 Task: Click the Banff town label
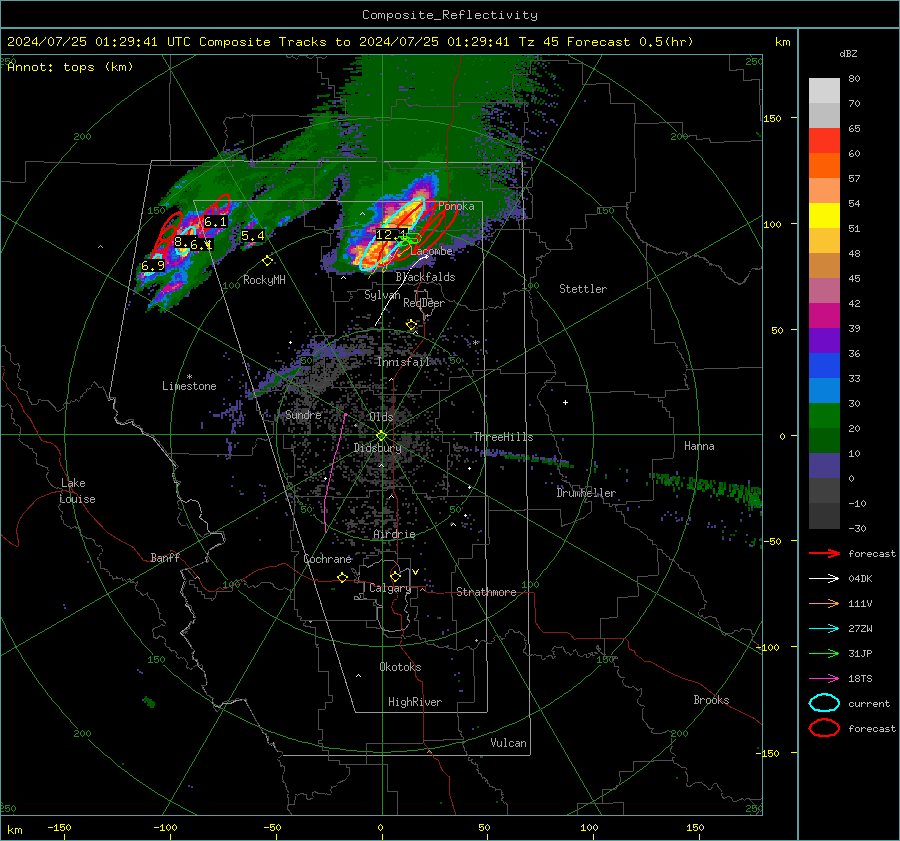click(165, 557)
